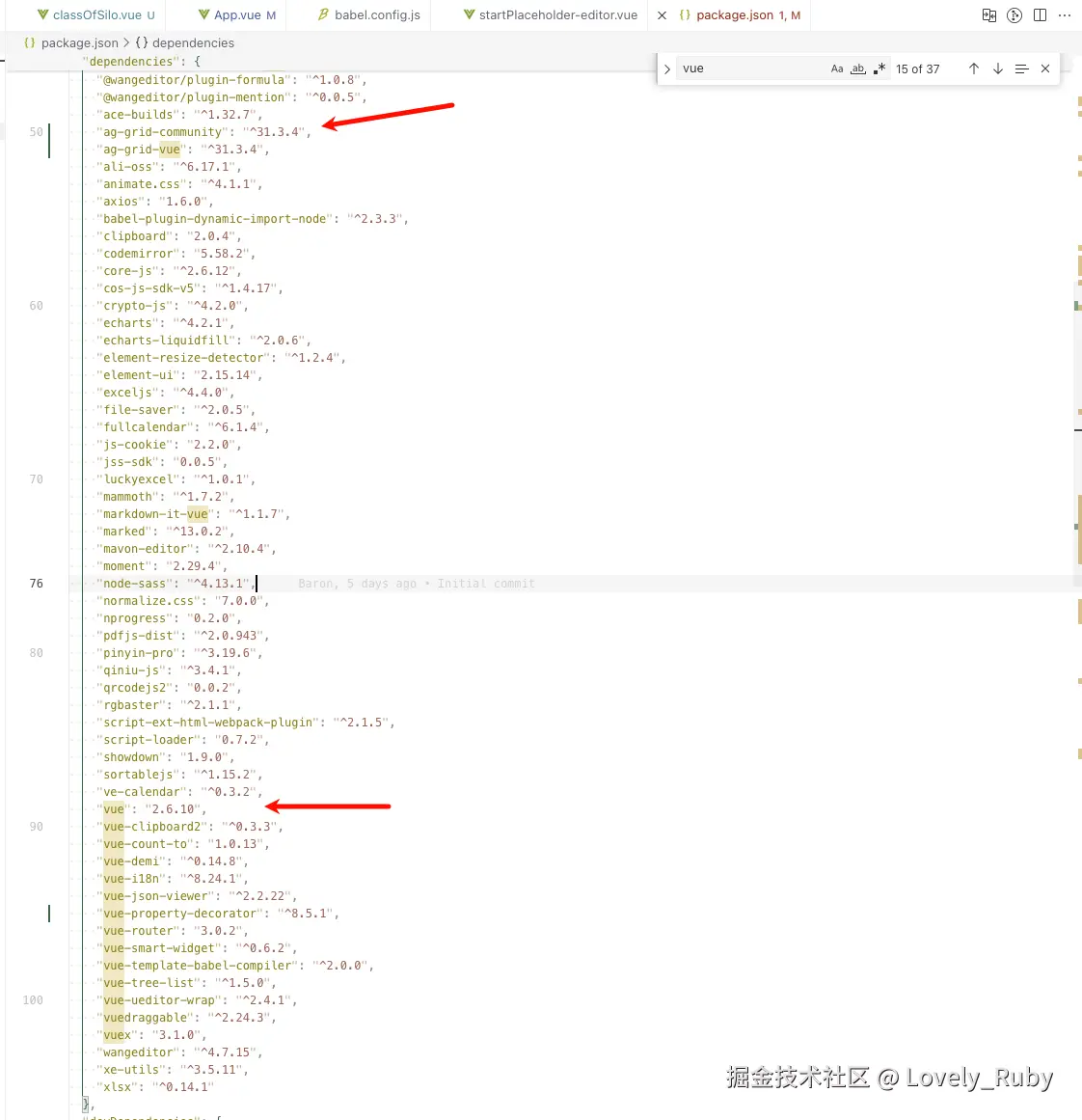Click the "vuedraggable" dependency entry
The image size is (1082, 1120).
coord(186,1018)
